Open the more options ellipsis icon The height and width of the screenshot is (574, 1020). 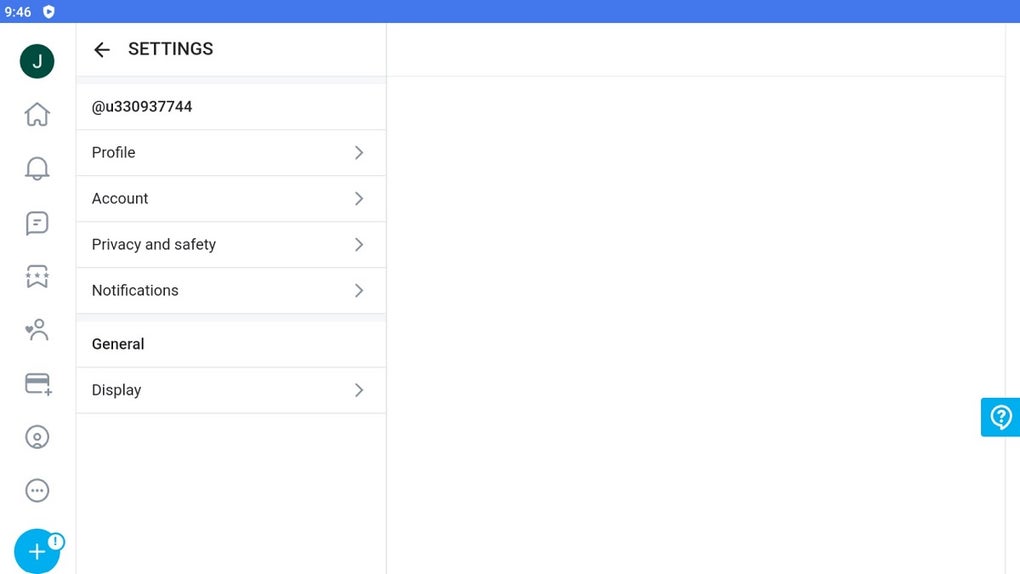(37, 490)
